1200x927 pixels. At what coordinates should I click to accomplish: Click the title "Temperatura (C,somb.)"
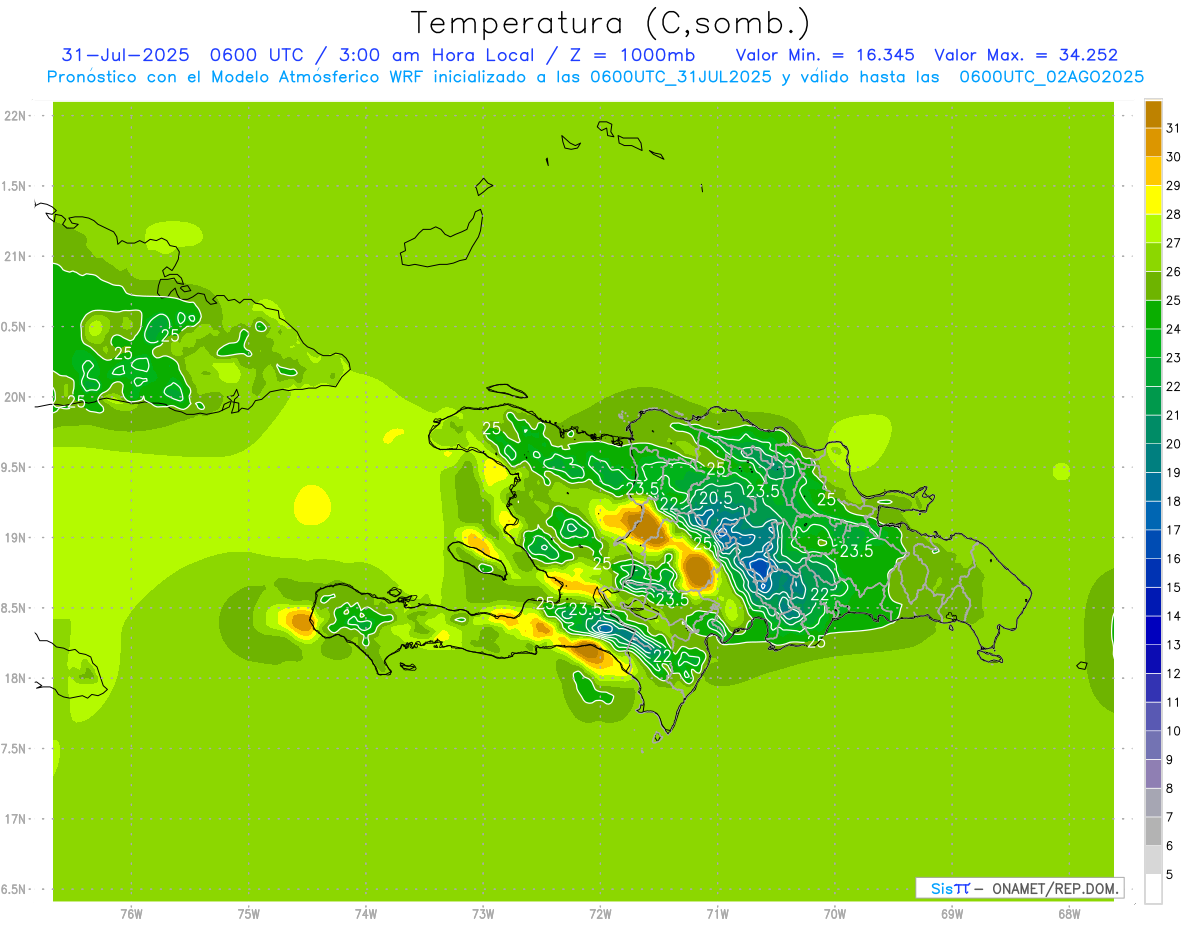(x=611, y=23)
